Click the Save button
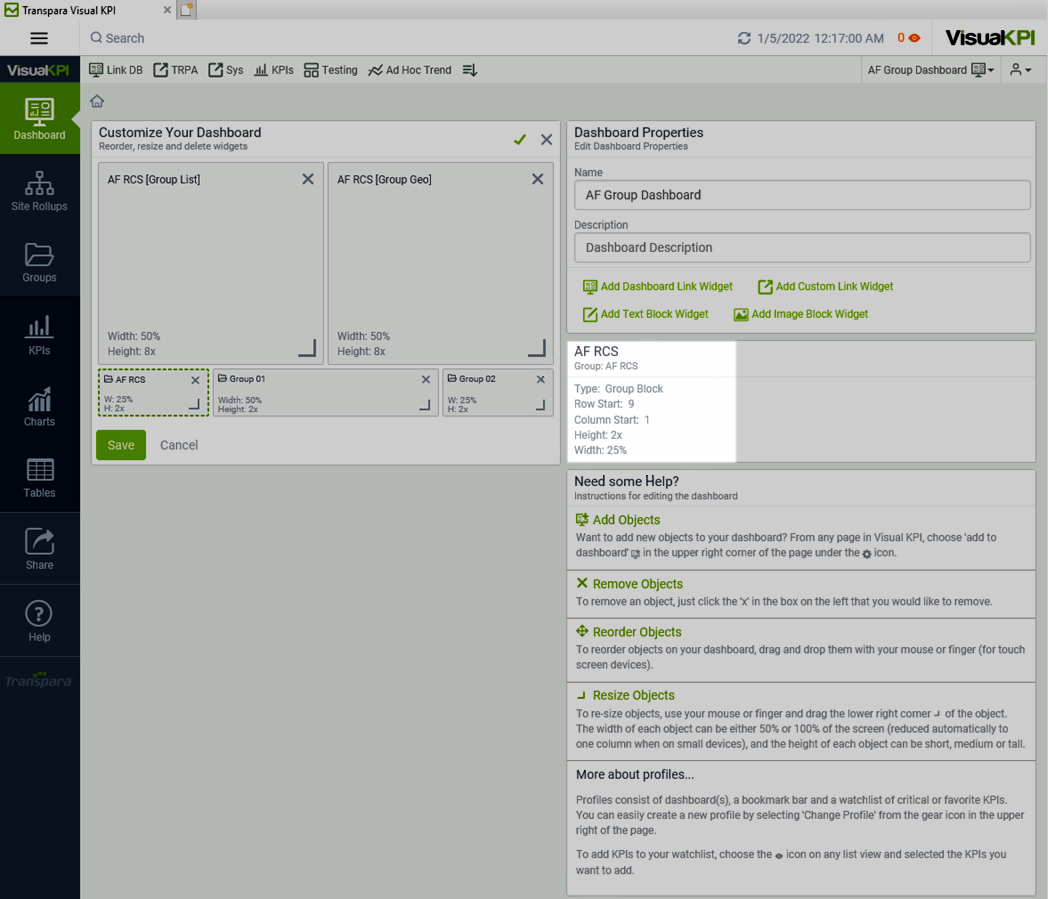This screenshot has height=899, width=1048. [121, 445]
